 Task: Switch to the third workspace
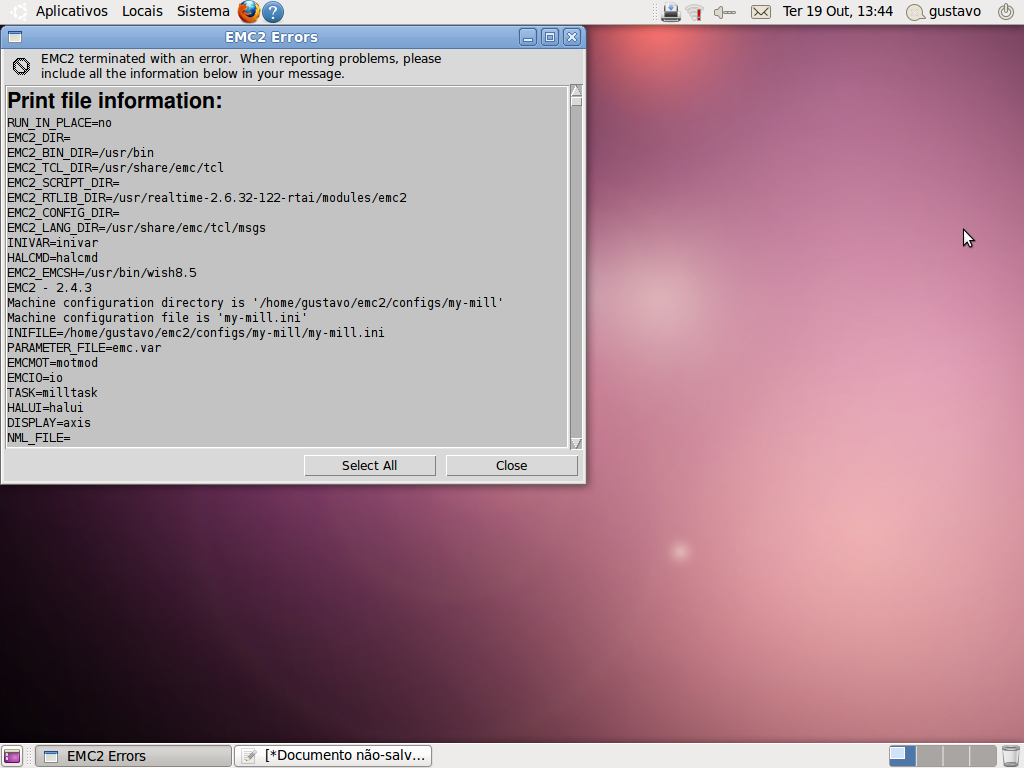[955, 756]
